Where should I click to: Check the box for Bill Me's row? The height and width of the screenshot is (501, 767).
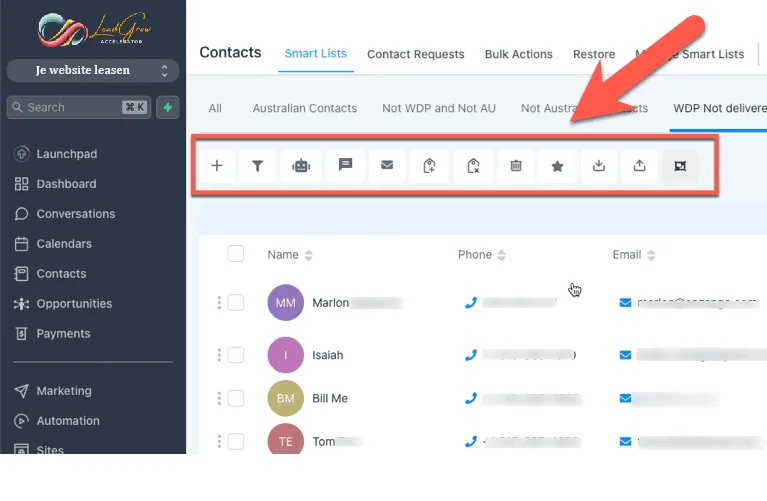coord(236,398)
